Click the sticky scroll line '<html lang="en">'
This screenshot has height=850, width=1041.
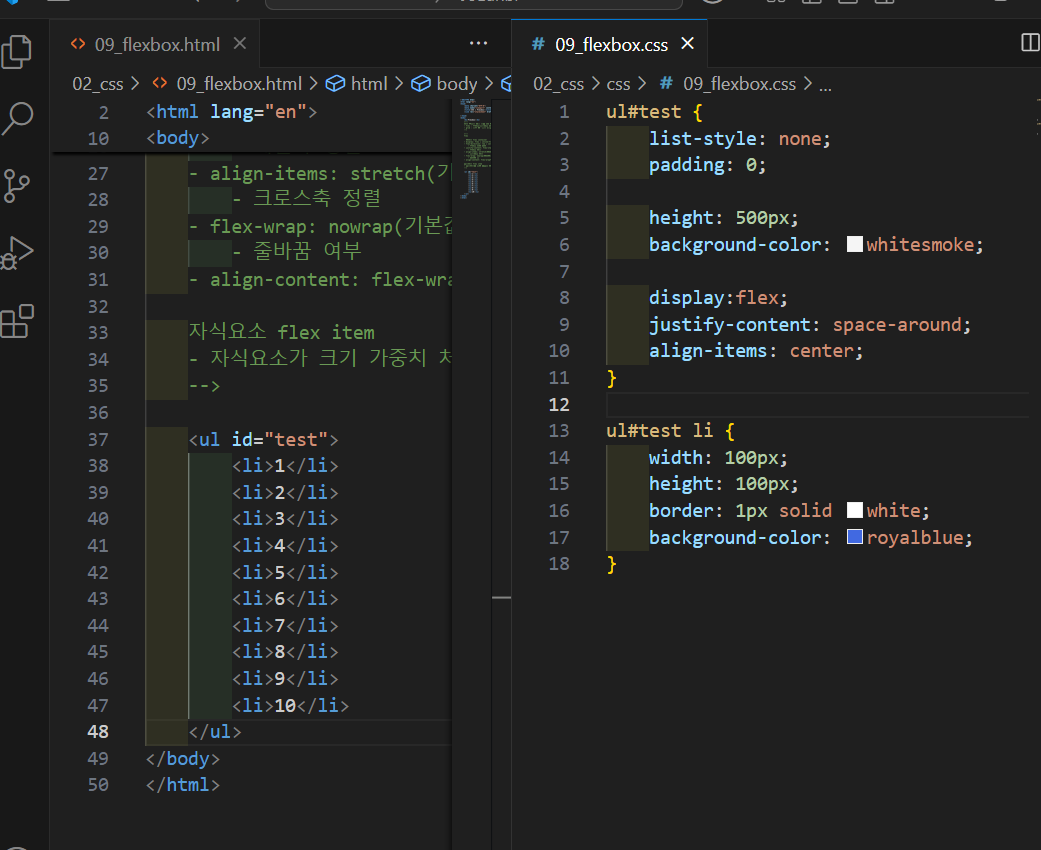click(x=231, y=112)
